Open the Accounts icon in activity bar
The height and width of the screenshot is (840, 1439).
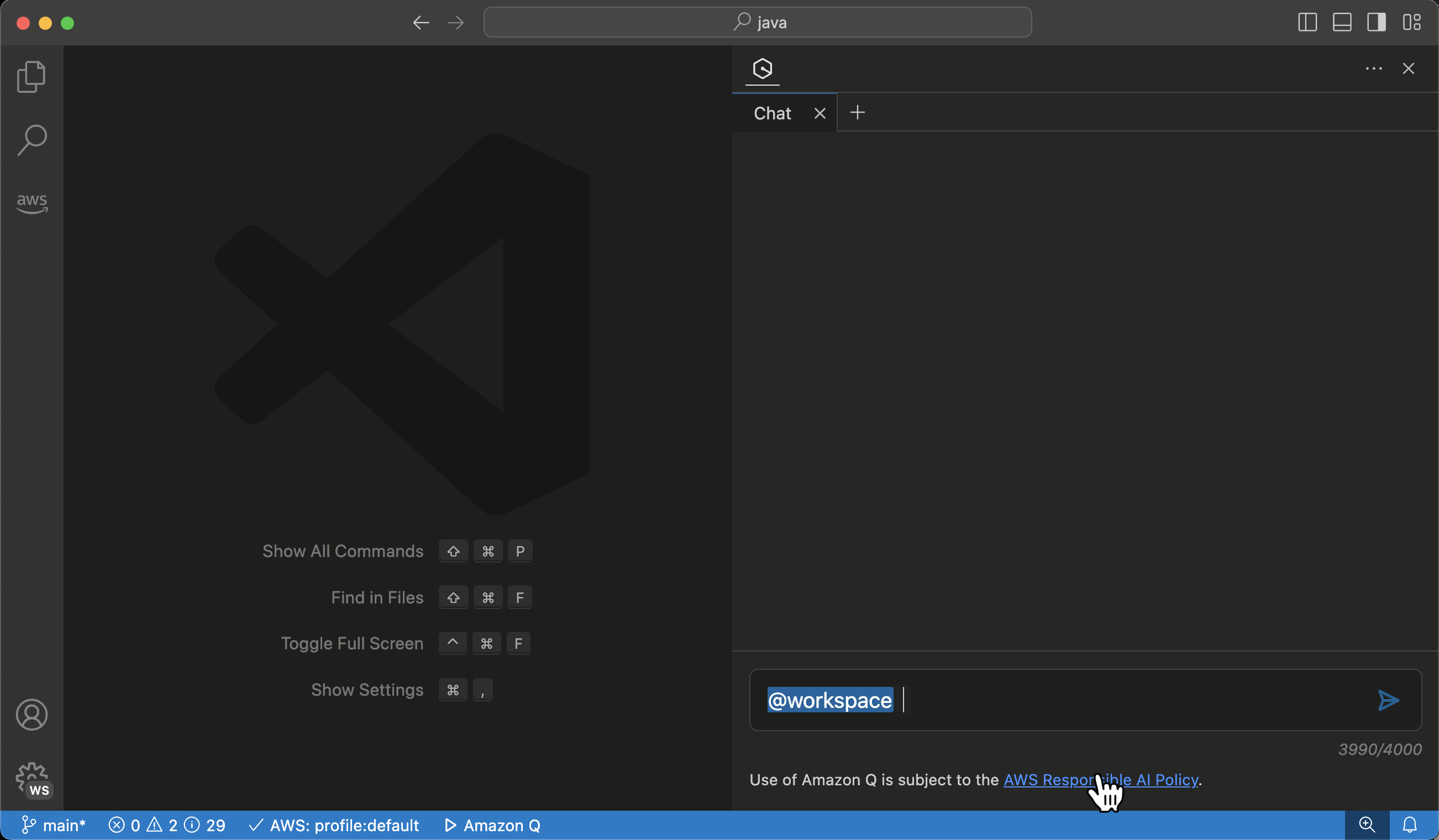click(31, 715)
